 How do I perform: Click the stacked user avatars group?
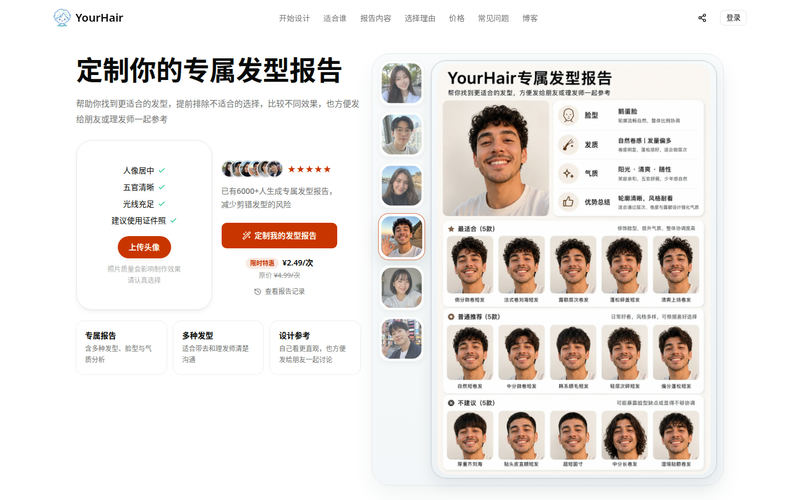252,169
